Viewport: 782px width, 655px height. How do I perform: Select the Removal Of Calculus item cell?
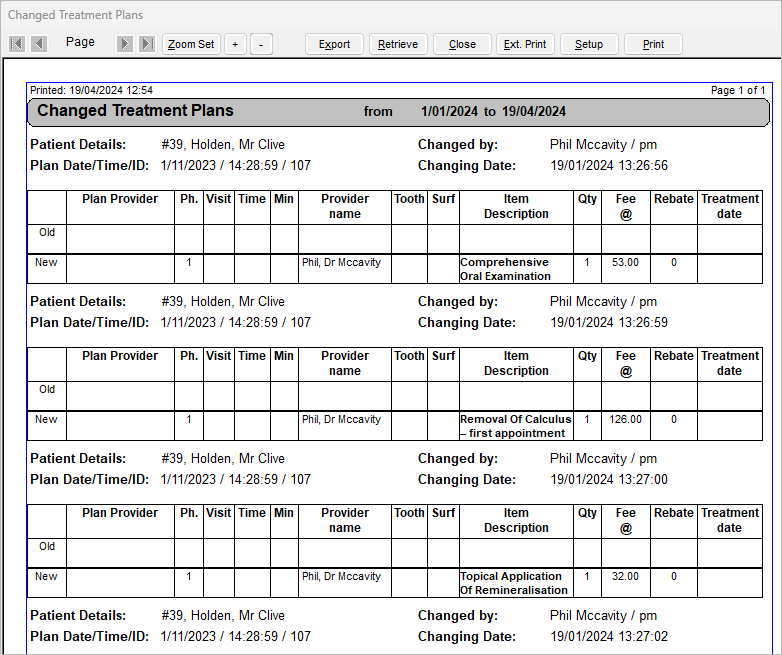click(x=515, y=426)
